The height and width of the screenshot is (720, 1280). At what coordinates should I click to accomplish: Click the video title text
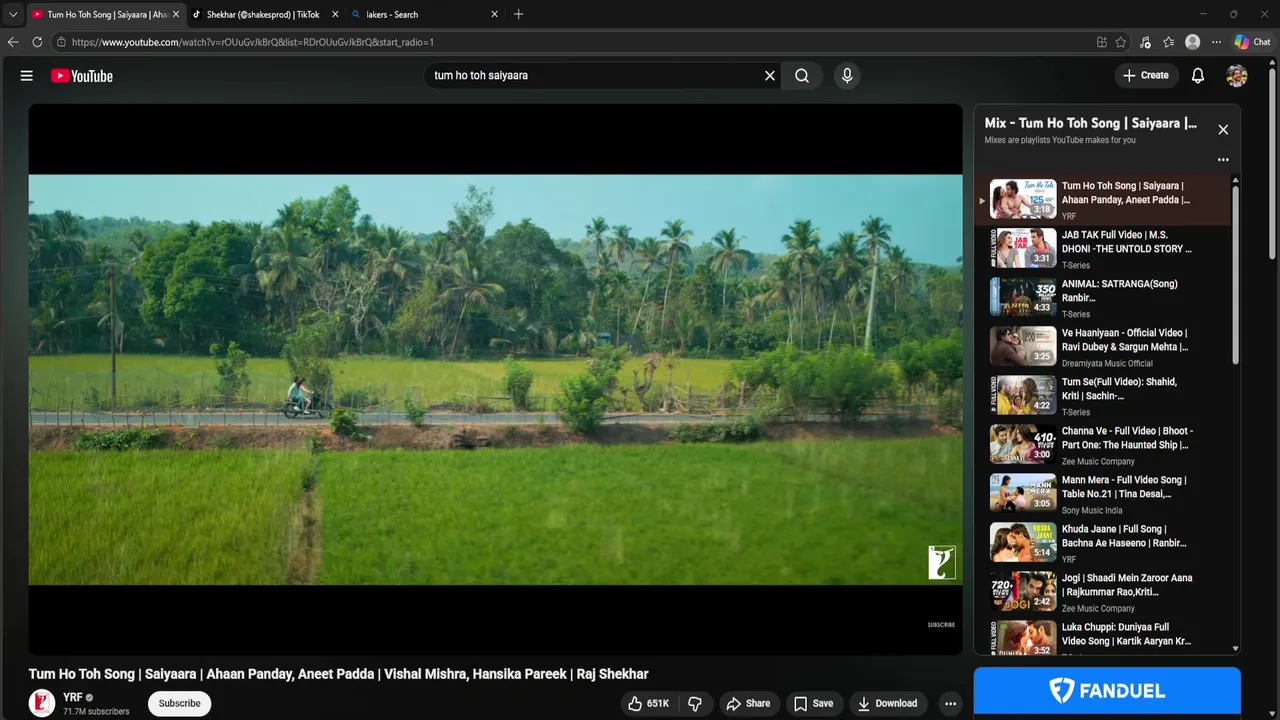point(338,674)
